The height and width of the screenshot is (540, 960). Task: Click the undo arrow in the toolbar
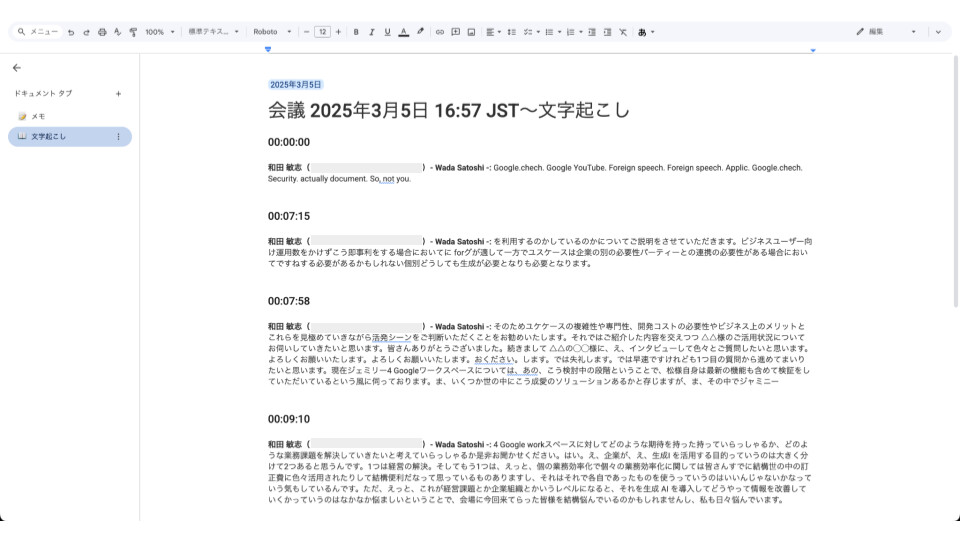pyautogui.click(x=71, y=32)
